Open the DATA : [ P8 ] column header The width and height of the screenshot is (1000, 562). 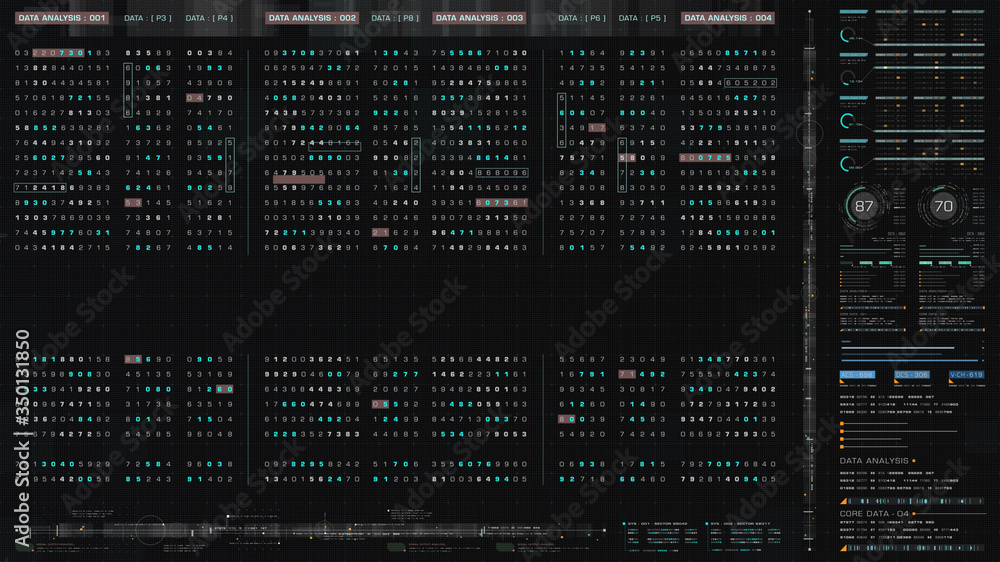click(x=395, y=18)
